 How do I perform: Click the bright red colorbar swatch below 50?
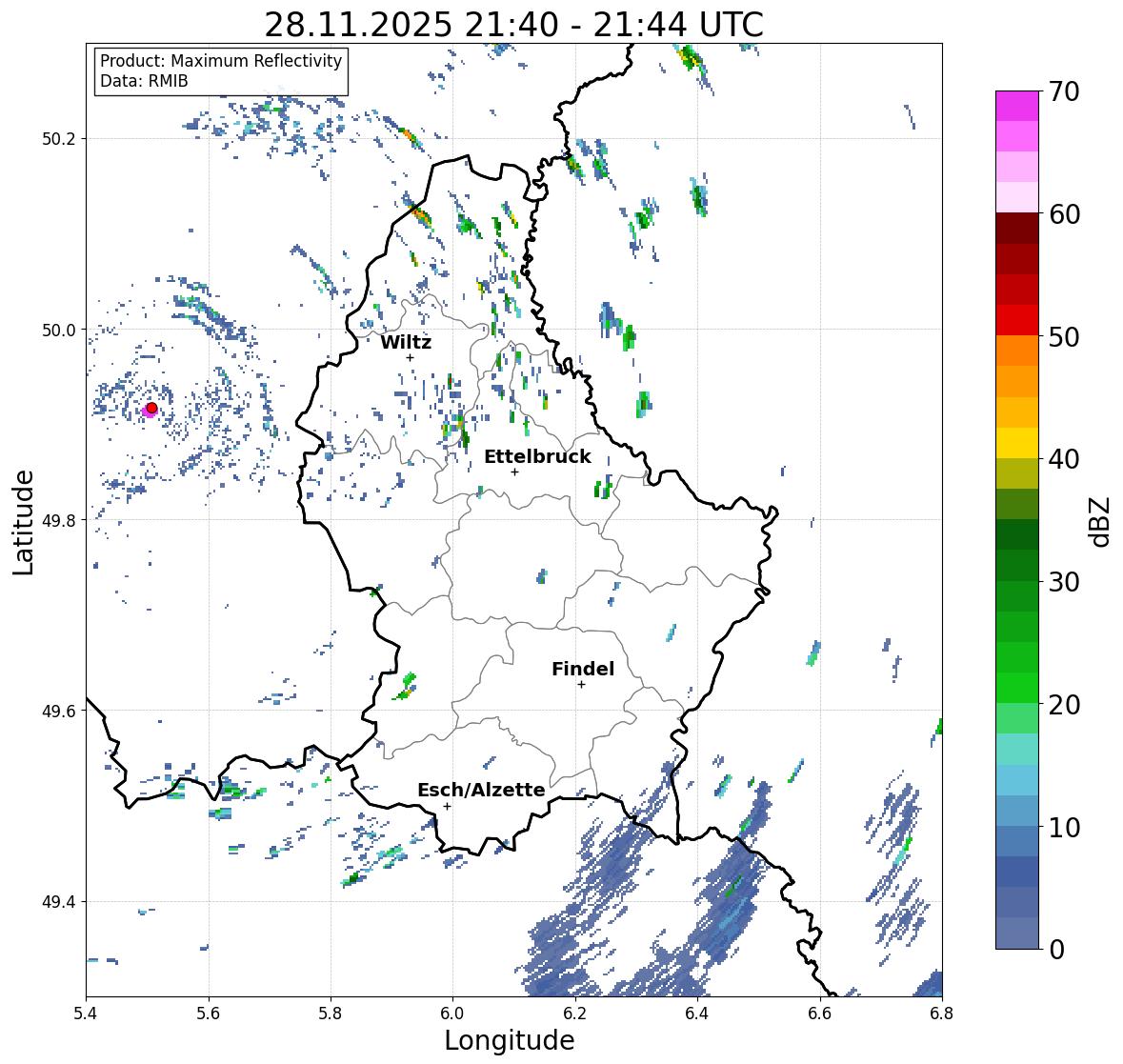1017,320
